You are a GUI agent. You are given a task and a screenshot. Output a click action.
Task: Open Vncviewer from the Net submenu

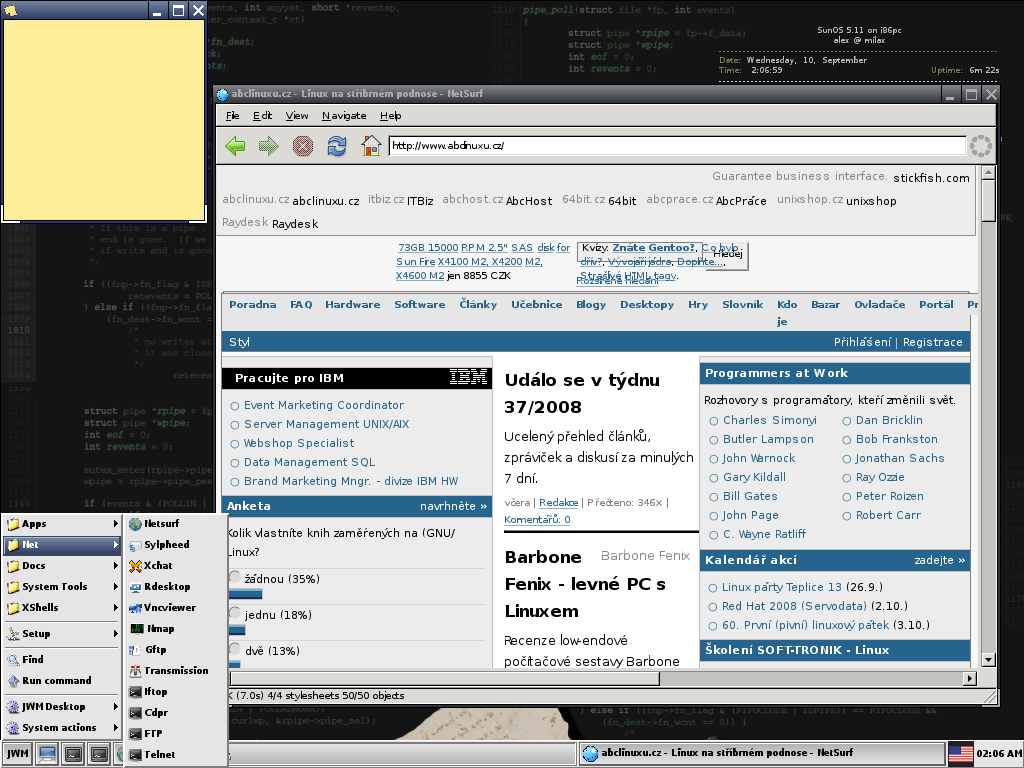coord(175,607)
